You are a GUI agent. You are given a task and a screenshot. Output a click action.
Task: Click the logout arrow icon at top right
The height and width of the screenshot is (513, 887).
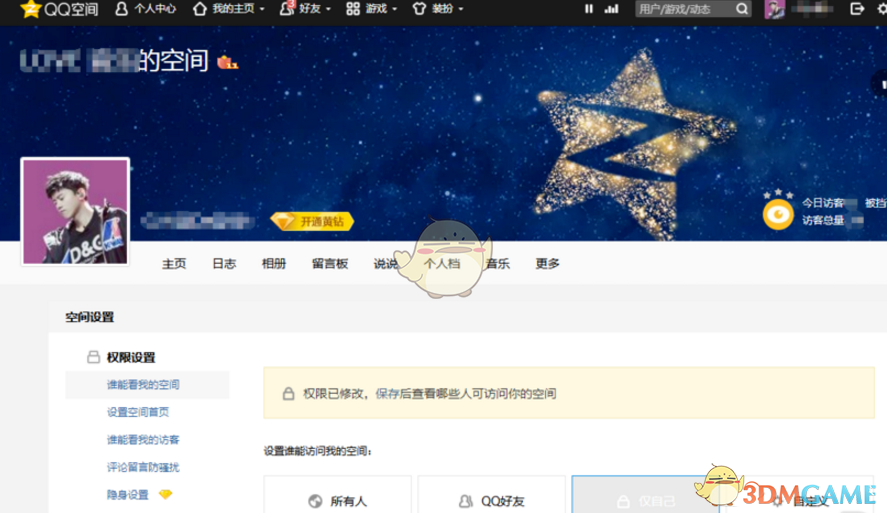point(856,9)
